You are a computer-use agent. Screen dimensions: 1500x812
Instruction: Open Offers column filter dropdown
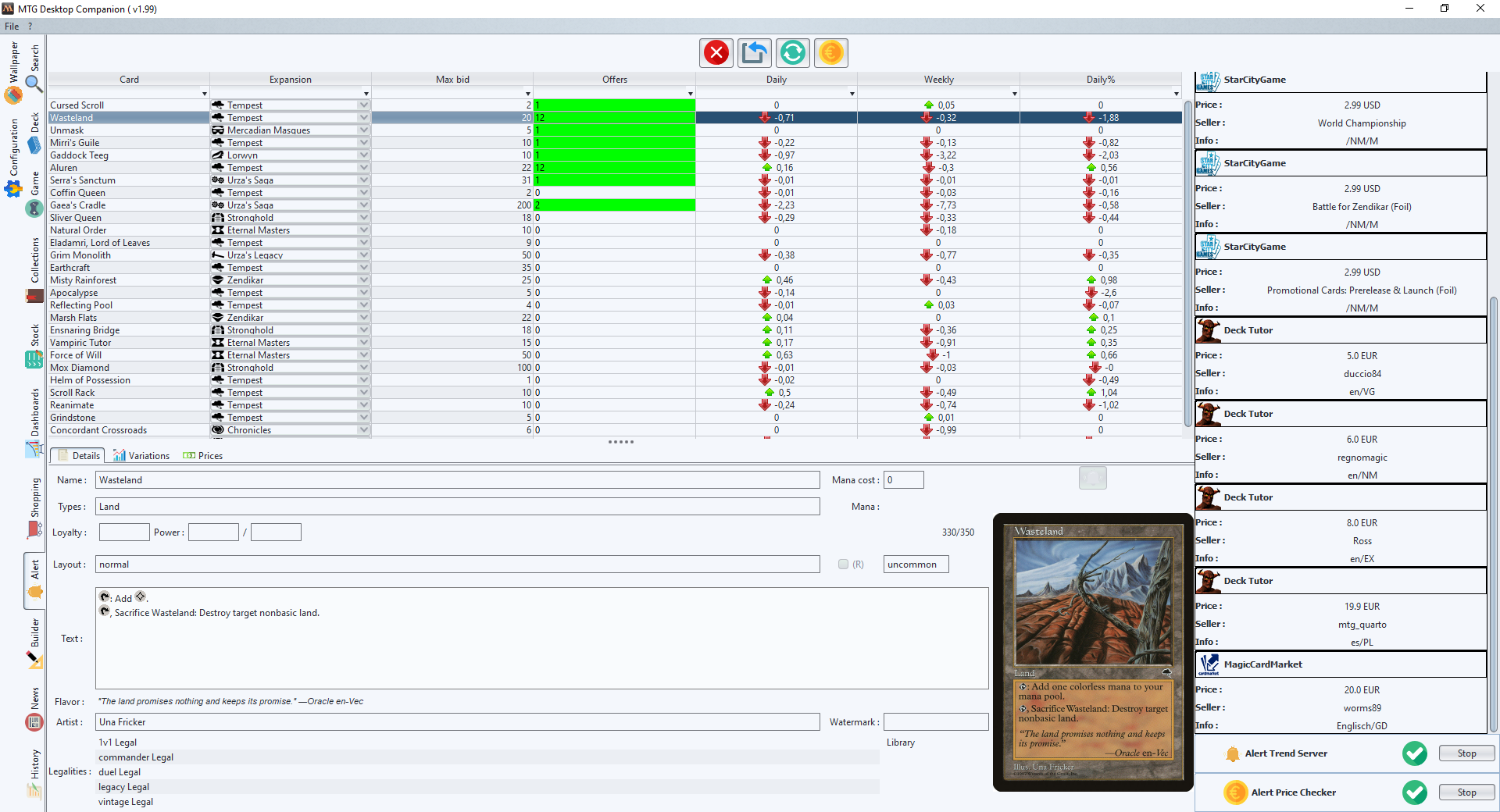coord(691,94)
